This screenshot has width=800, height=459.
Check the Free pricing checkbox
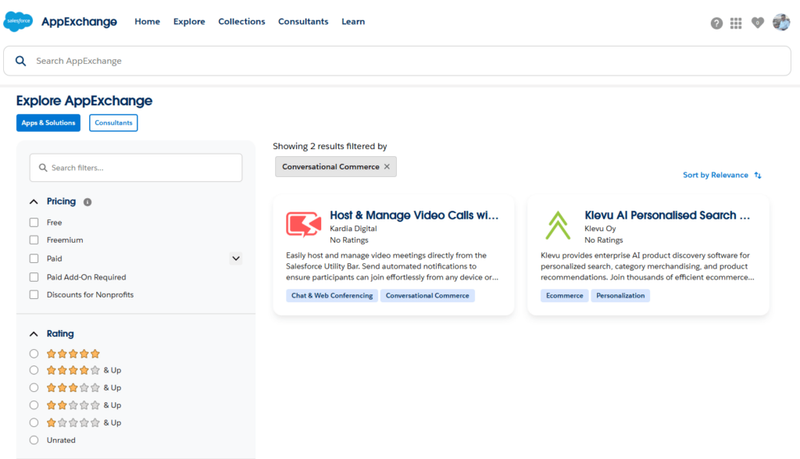[x=34, y=222]
